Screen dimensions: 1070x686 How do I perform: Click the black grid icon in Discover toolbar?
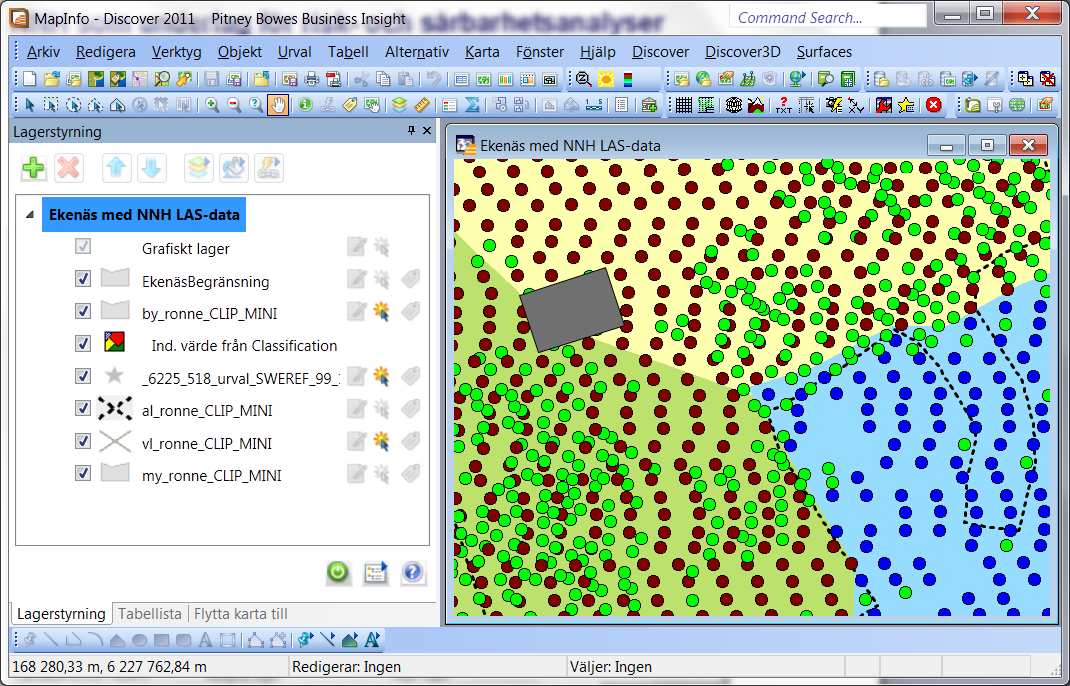point(684,105)
